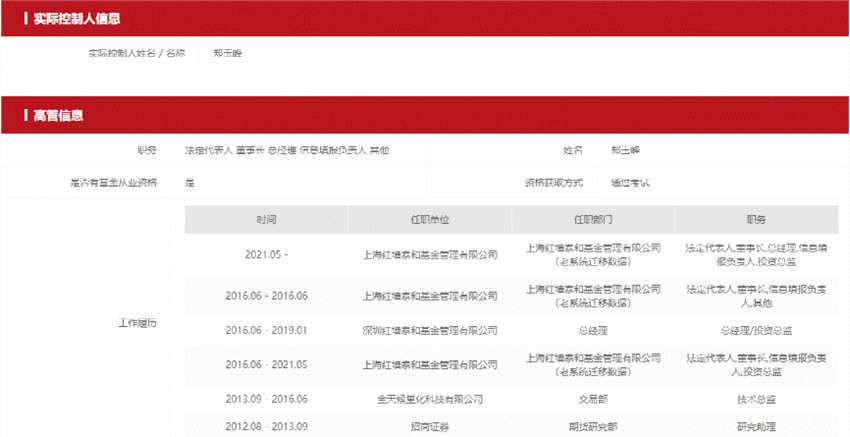Click the company name in the 2021.05 row

[x=430, y=254]
